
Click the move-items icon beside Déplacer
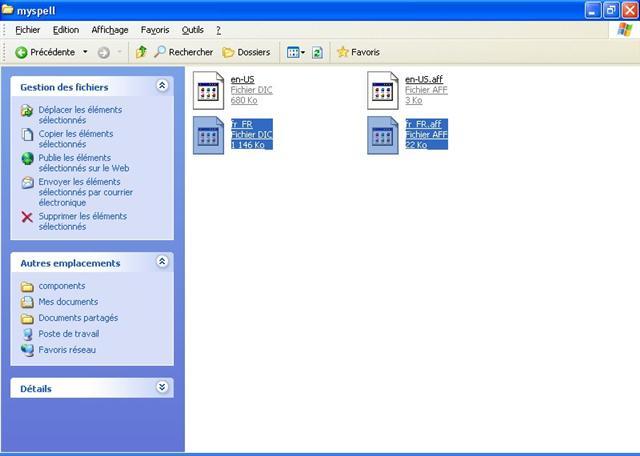pos(27,110)
